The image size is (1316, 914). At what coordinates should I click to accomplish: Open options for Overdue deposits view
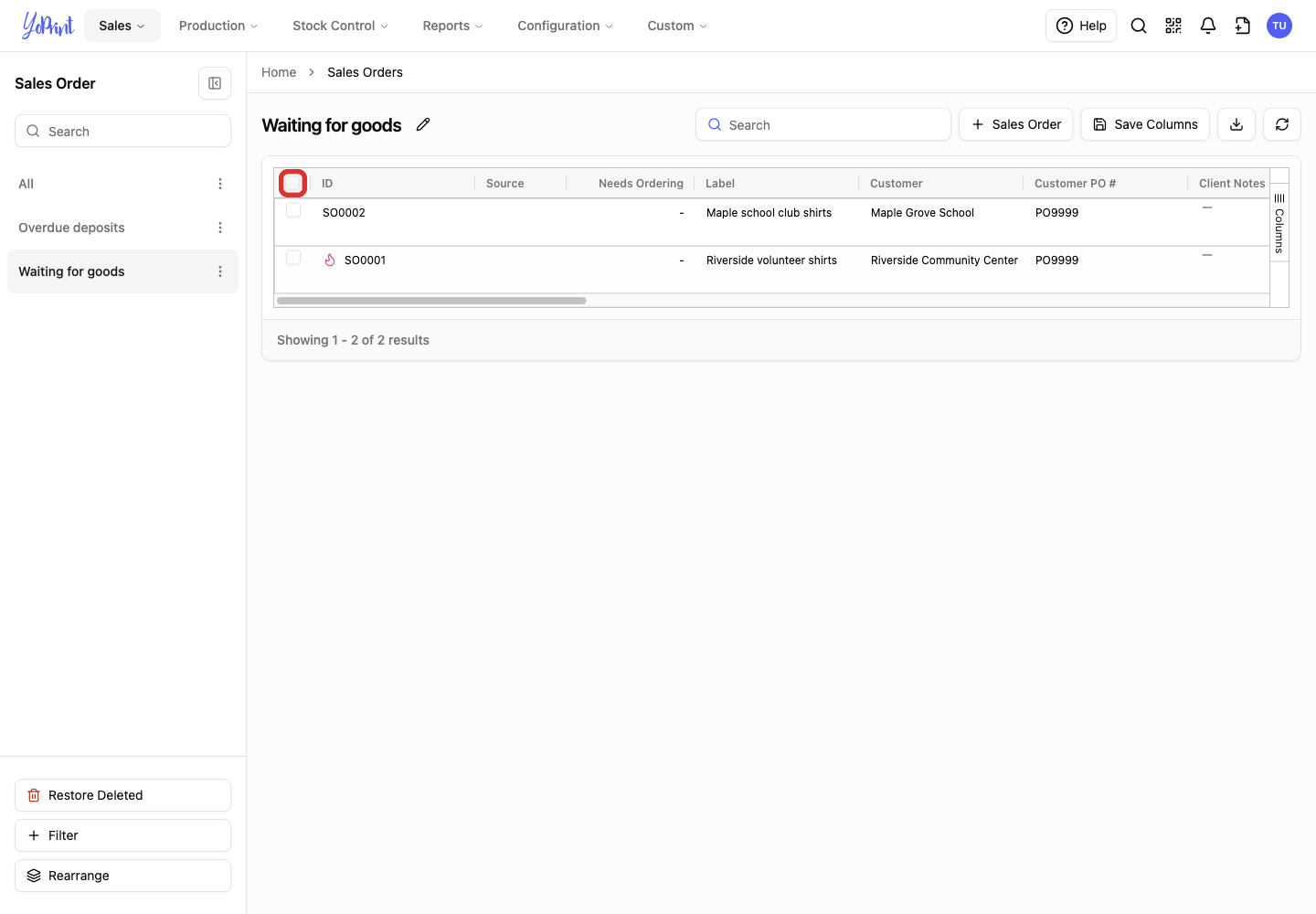coord(220,228)
